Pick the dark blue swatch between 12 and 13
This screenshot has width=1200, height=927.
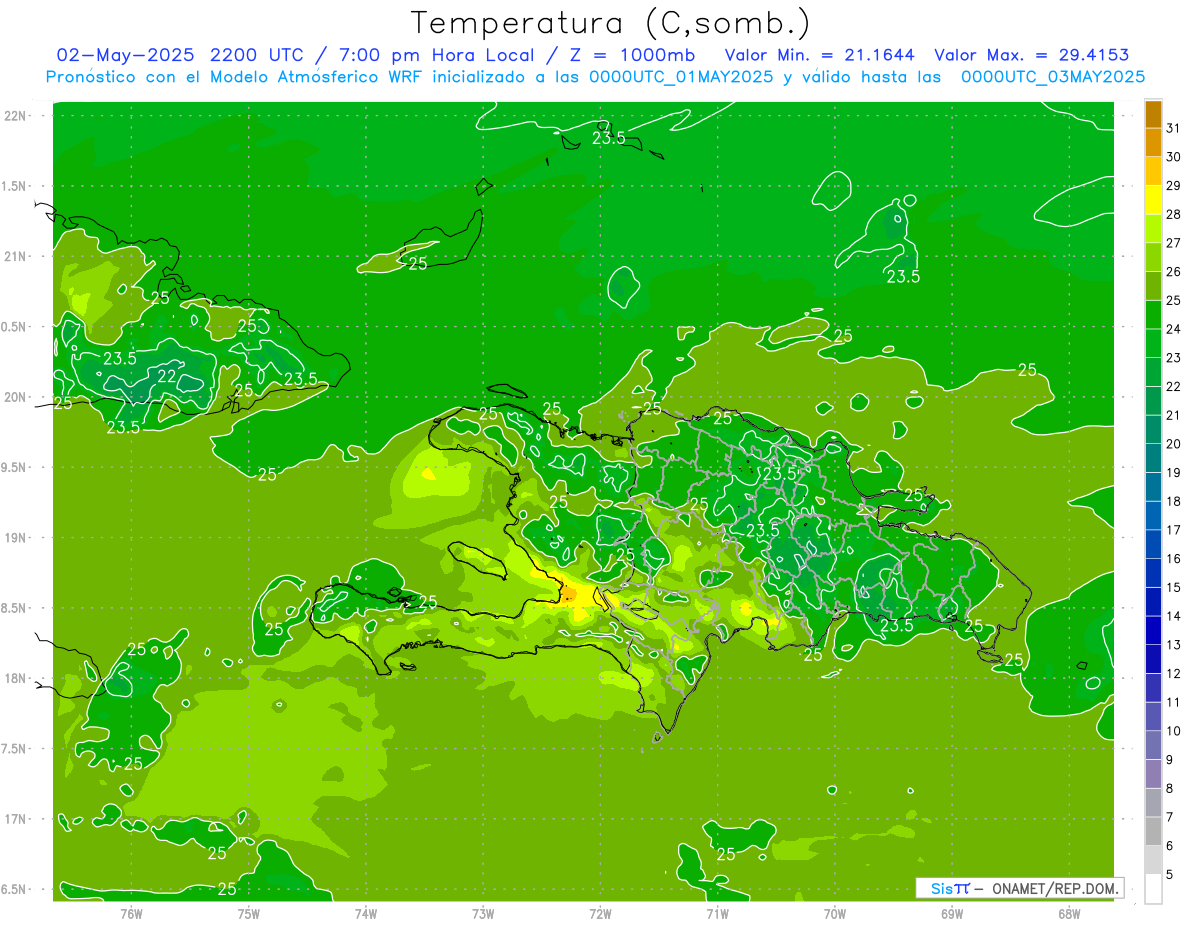click(x=1153, y=660)
